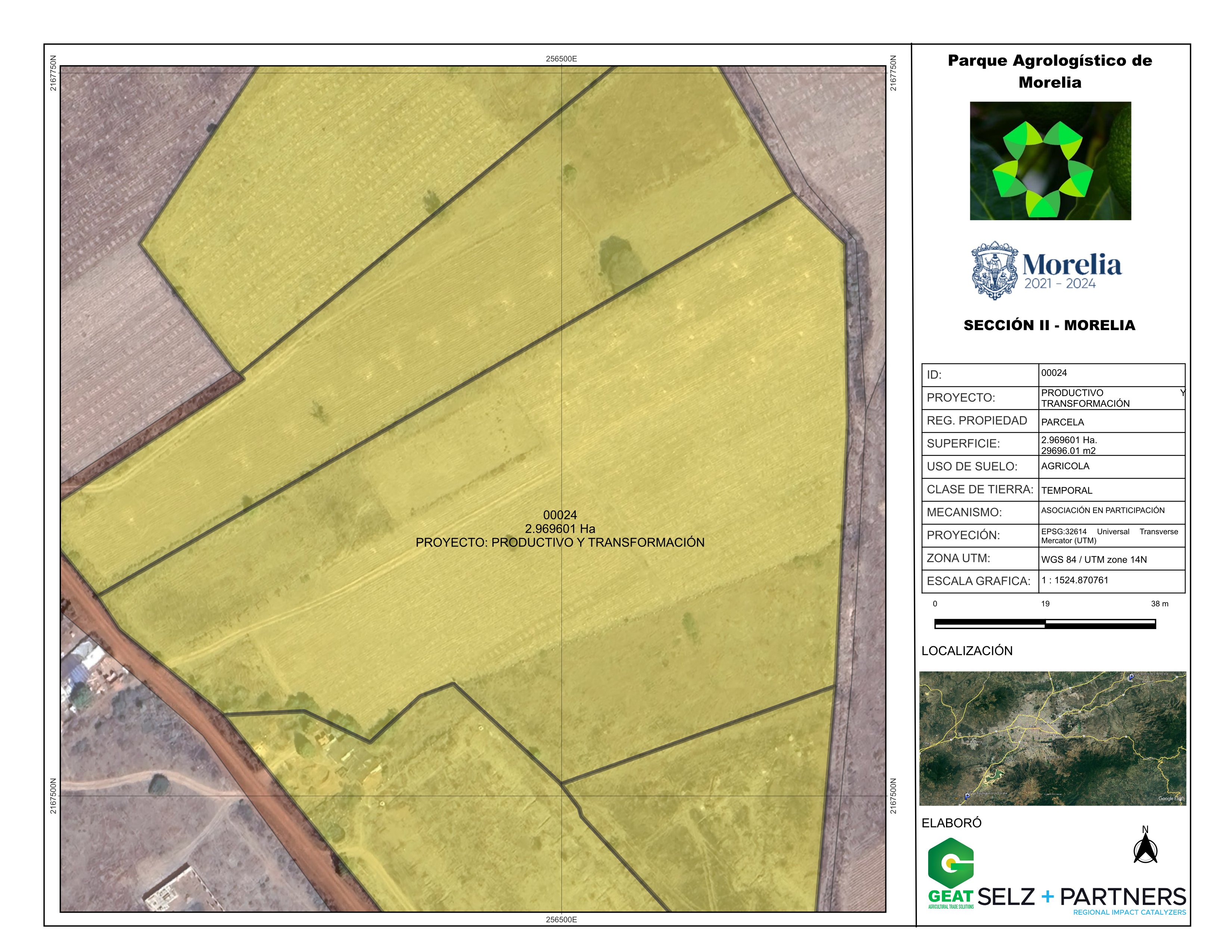
Task: Click the lower-left 2167500N grid label
Action: [x=53, y=796]
